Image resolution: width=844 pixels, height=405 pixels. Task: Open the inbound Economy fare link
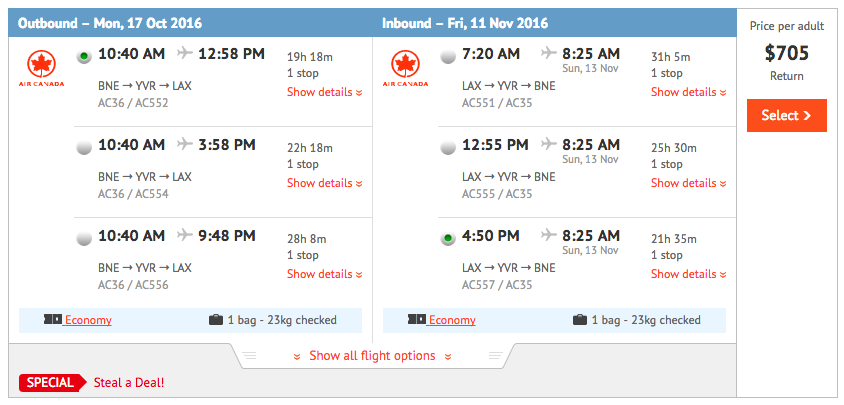click(452, 320)
